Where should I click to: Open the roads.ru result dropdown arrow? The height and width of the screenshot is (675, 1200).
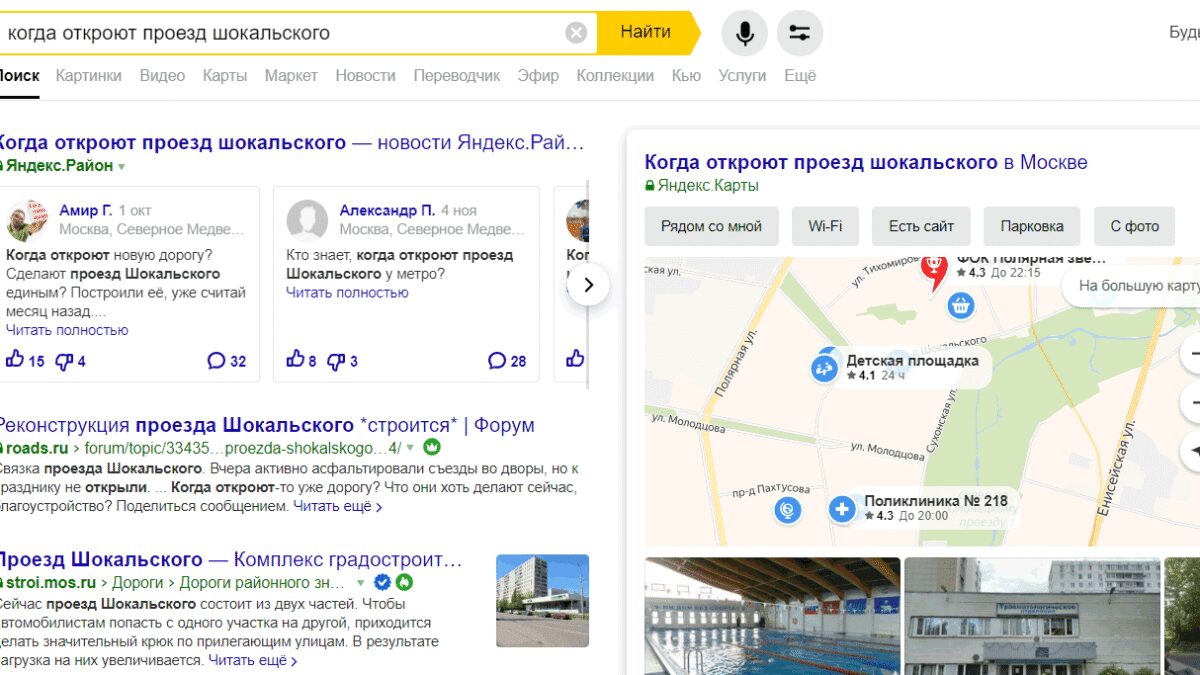(410, 448)
